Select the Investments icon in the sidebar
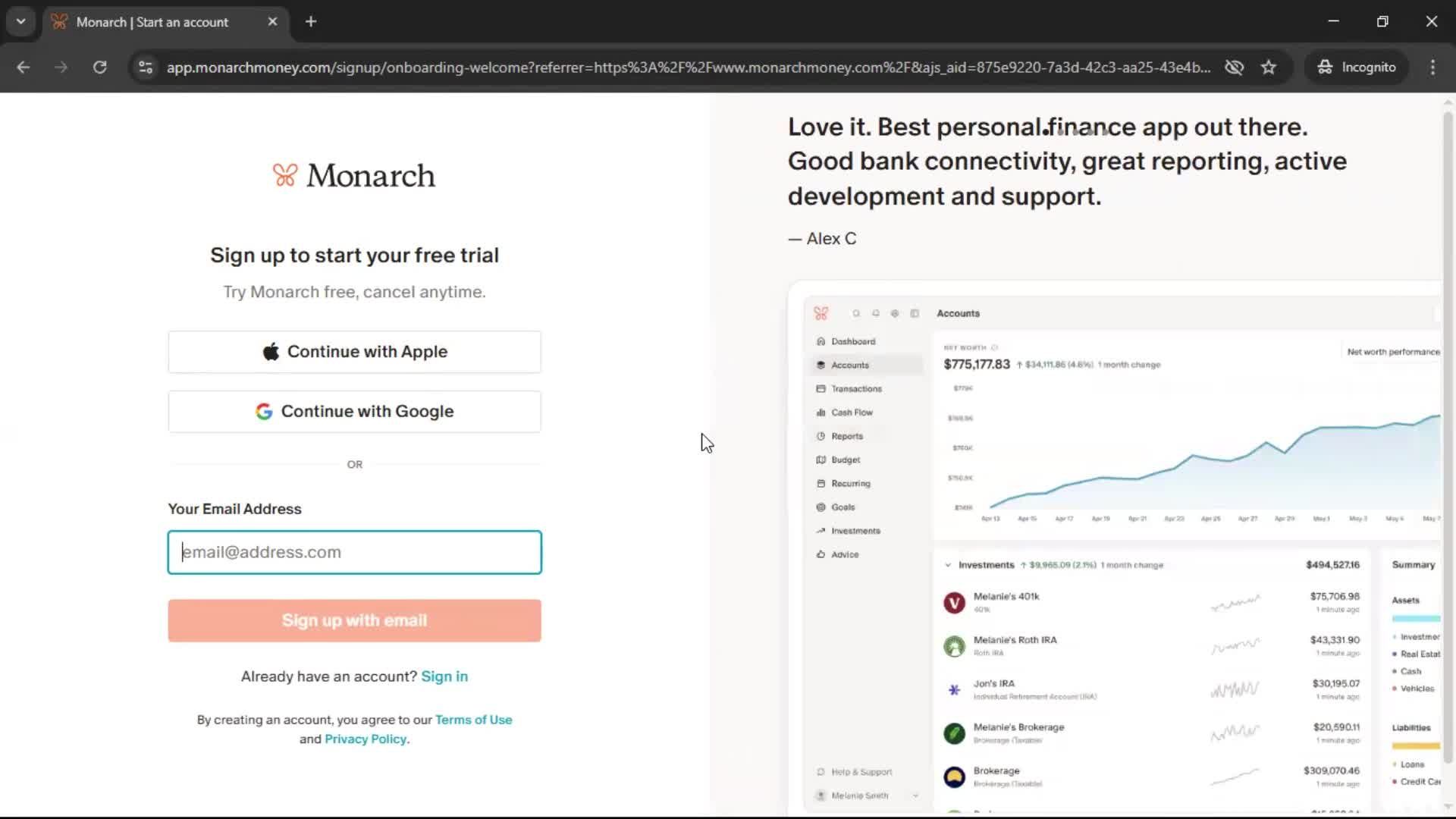The width and height of the screenshot is (1456, 819). point(821,530)
